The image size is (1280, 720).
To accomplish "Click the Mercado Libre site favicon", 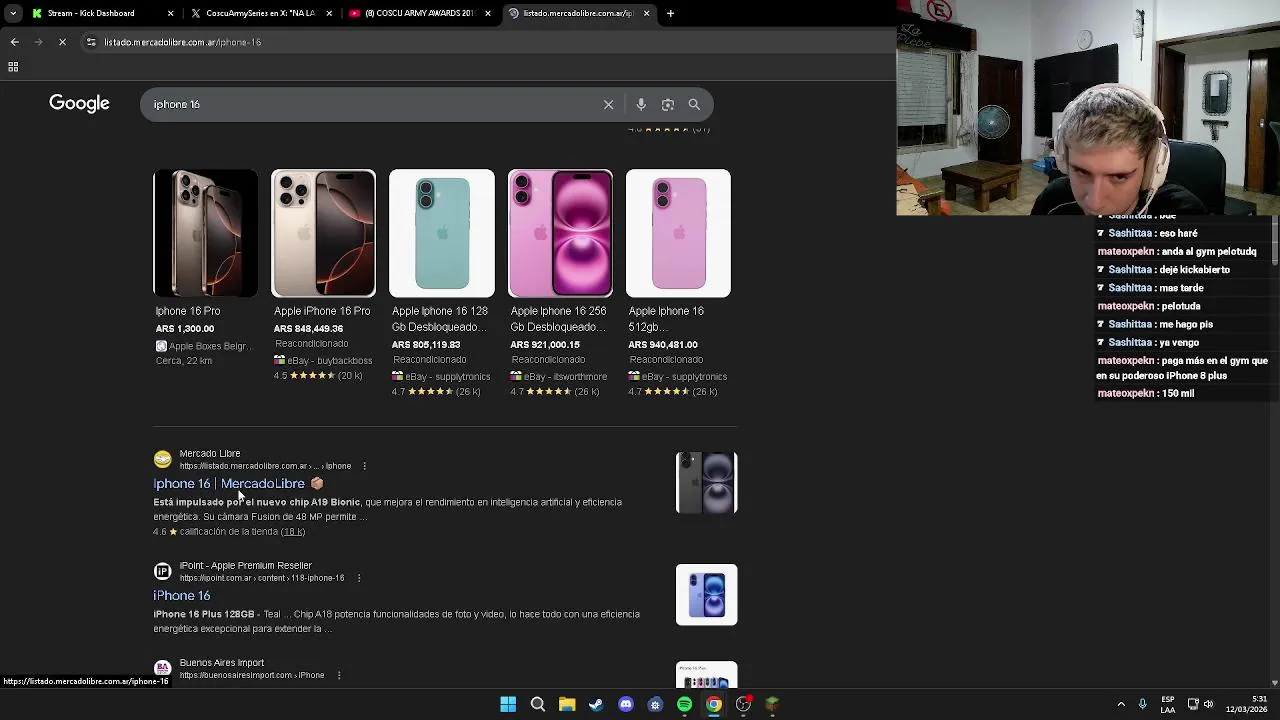I will [x=162, y=459].
